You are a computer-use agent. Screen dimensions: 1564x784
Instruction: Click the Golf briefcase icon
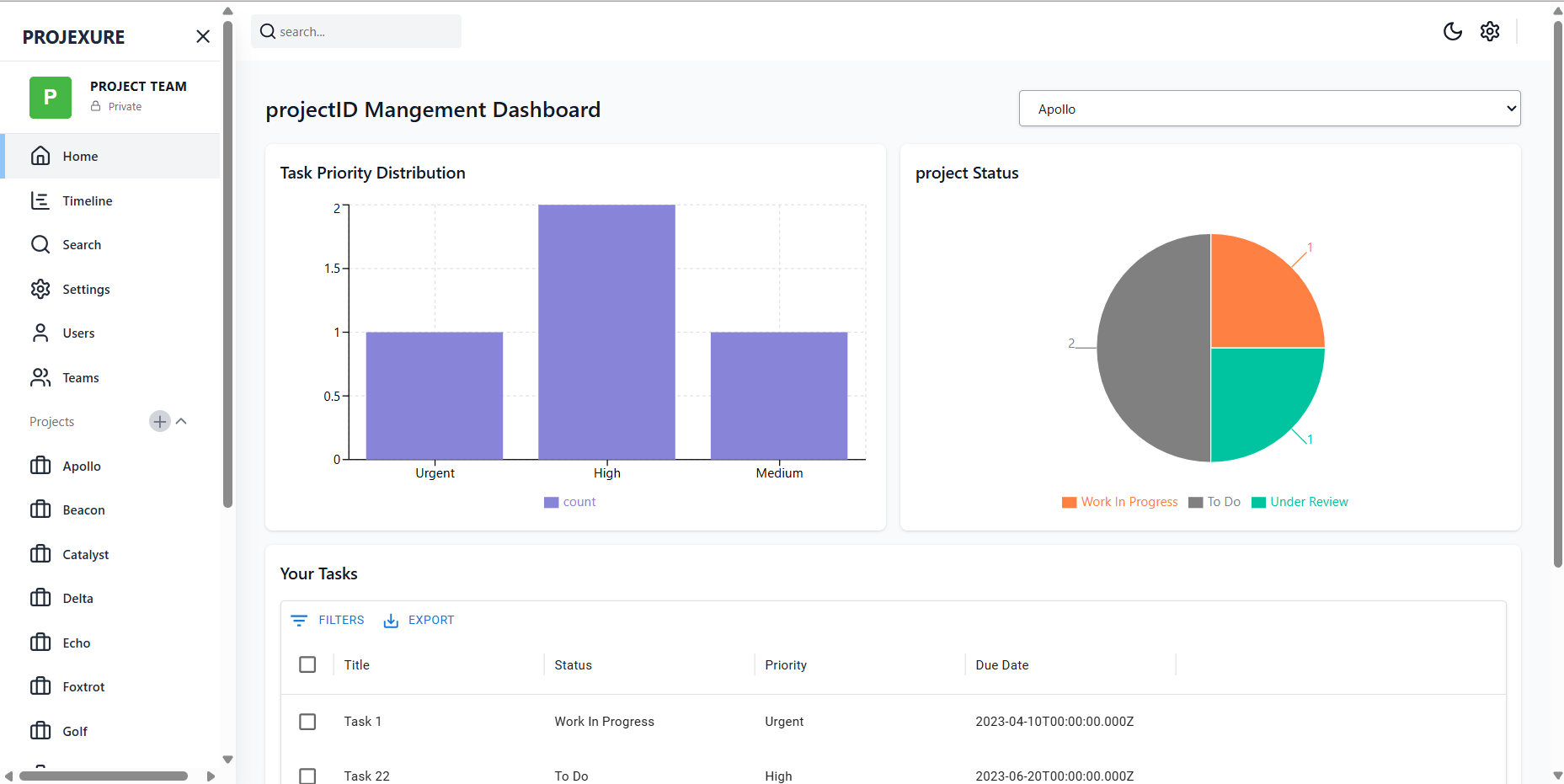coord(40,731)
